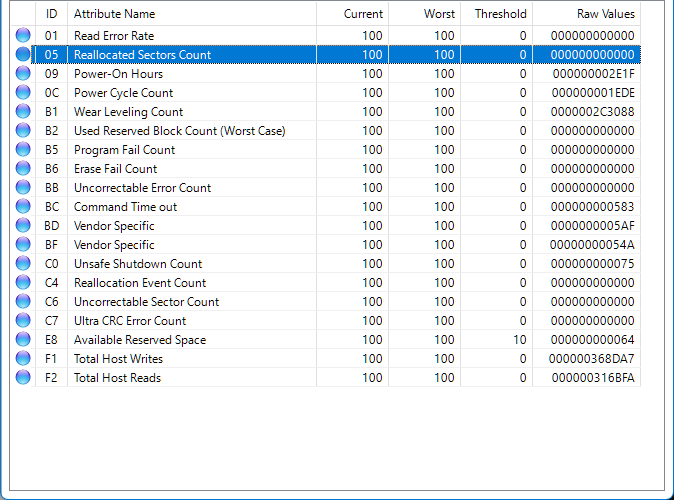Viewport: 674px width, 500px height.
Task: Sort by the ID column header
Action: [51, 14]
